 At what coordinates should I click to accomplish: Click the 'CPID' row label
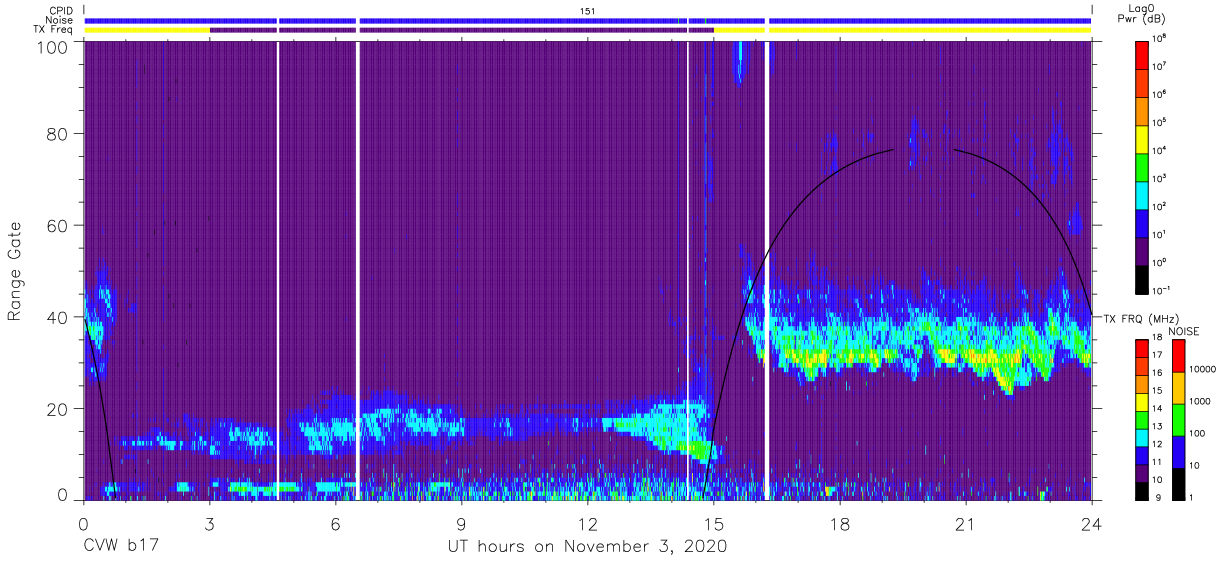click(x=61, y=10)
